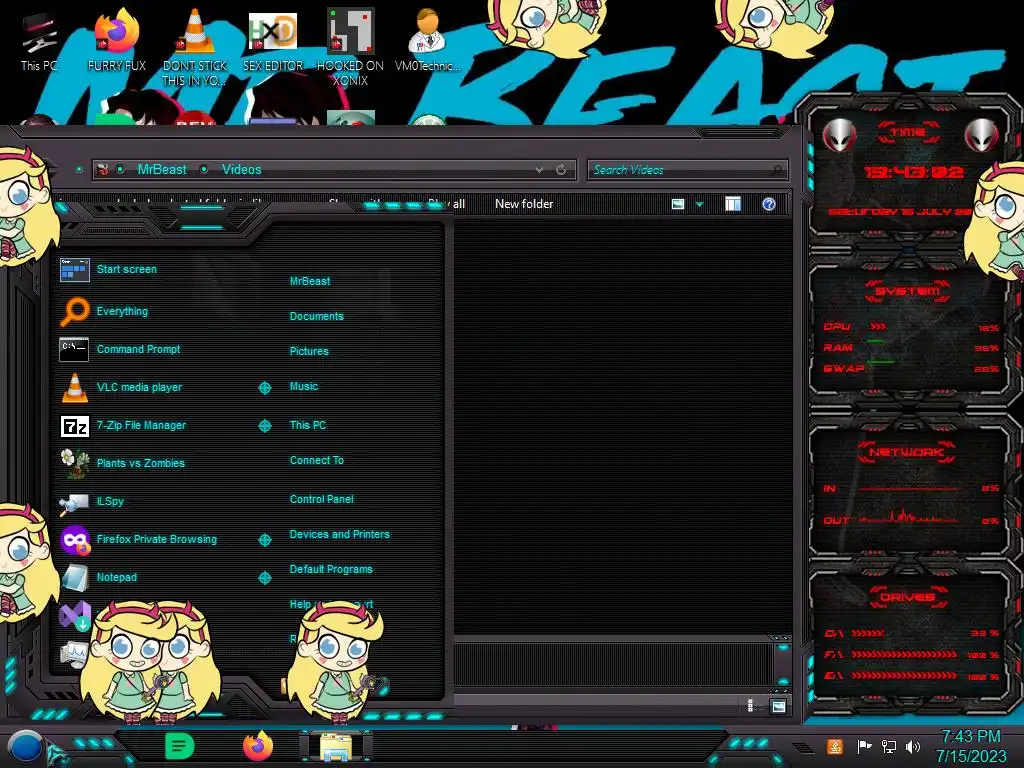1024x768 pixels.
Task: Focus the Search Videos field
Action: click(688, 170)
